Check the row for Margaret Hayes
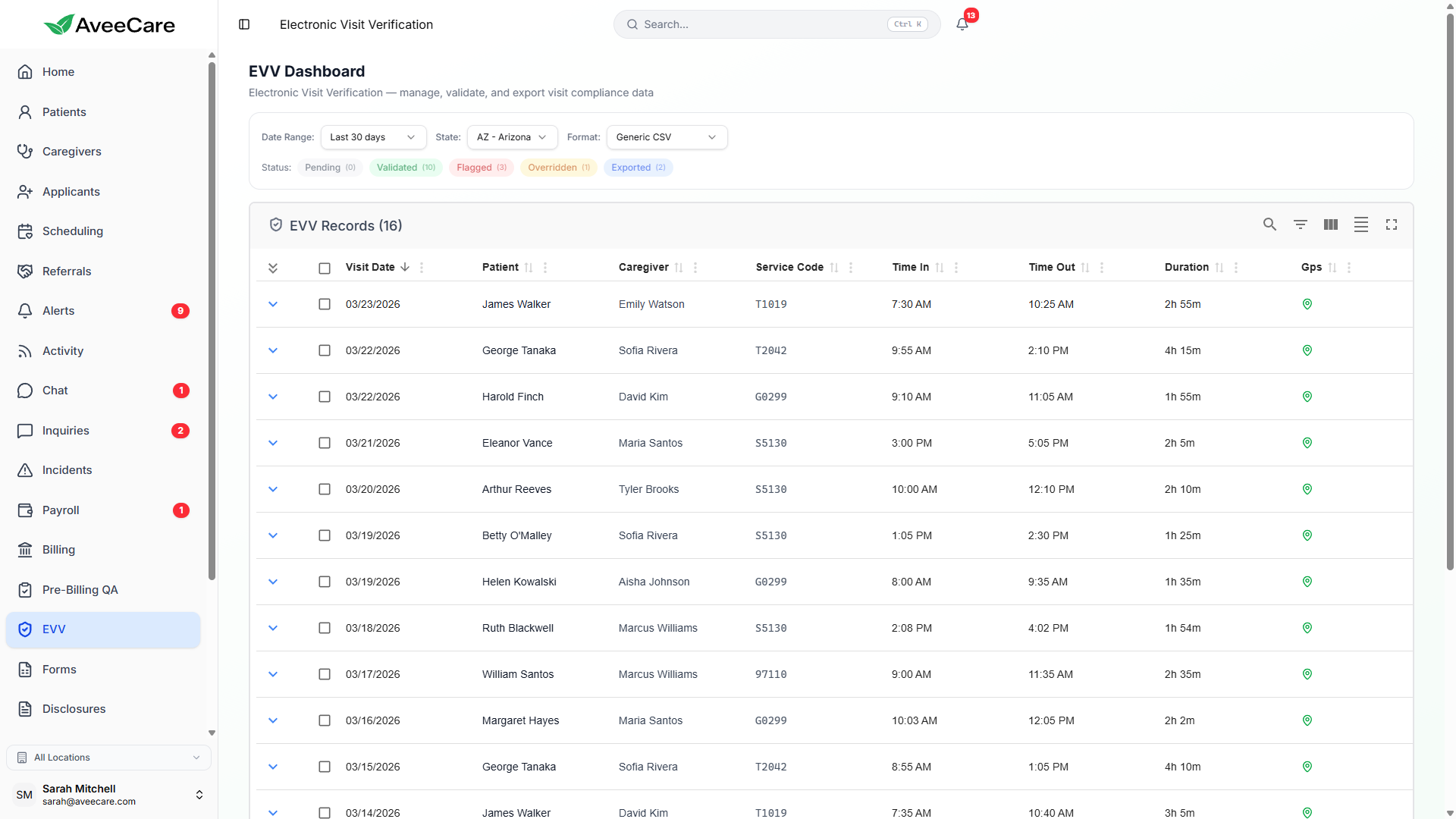This screenshot has width=1456, height=819. pyautogui.click(x=325, y=720)
